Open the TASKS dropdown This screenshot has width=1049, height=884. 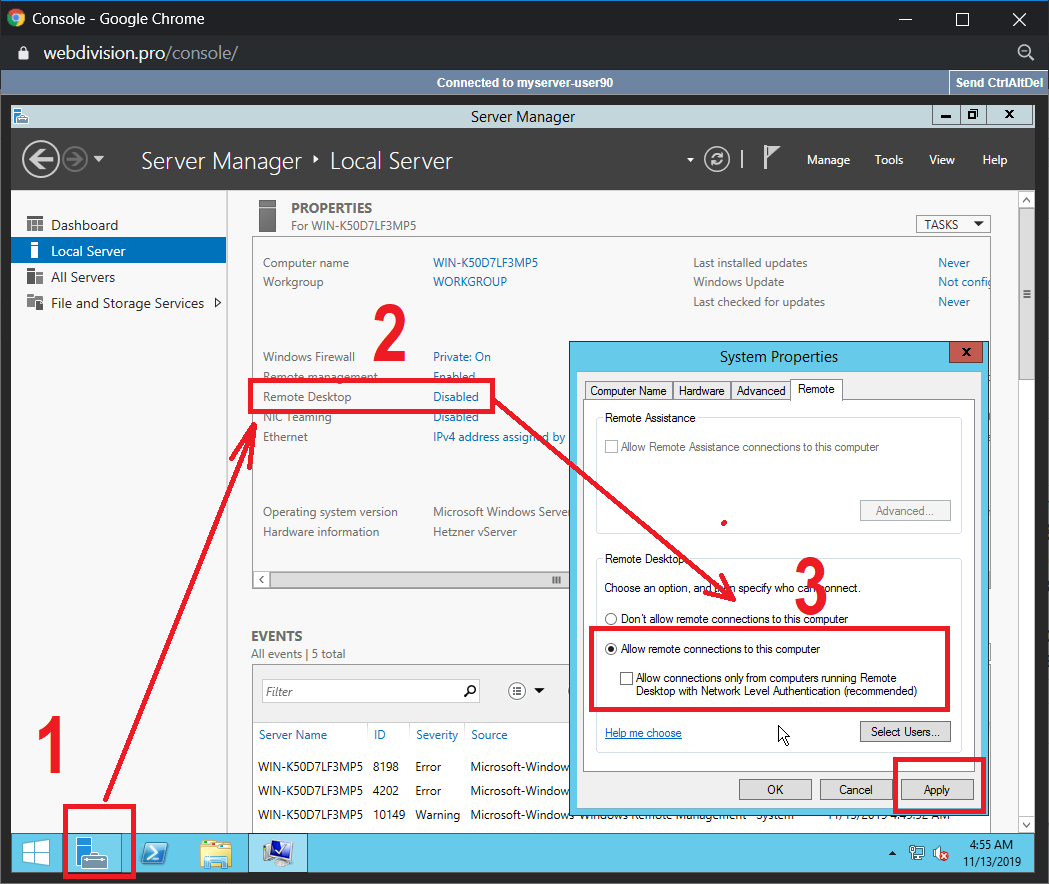tap(952, 224)
